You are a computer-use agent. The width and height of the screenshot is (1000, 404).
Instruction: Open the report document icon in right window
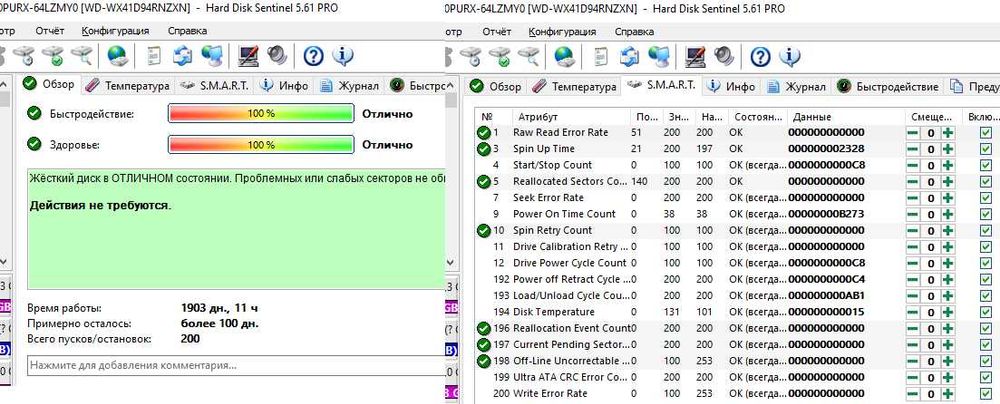[601, 57]
